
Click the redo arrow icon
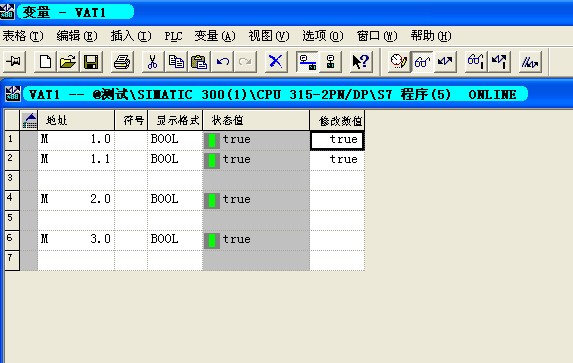pyautogui.click(x=245, y=61)
